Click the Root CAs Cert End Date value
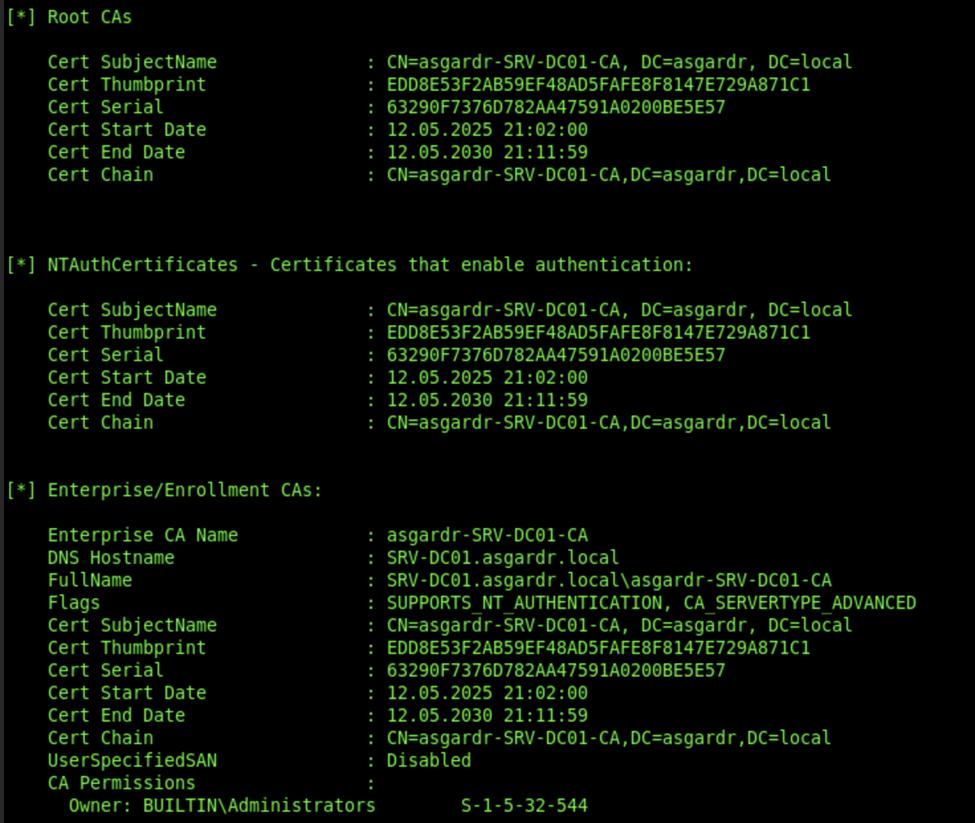The height and width of the screenshot is (823, 975). [487, 152]
